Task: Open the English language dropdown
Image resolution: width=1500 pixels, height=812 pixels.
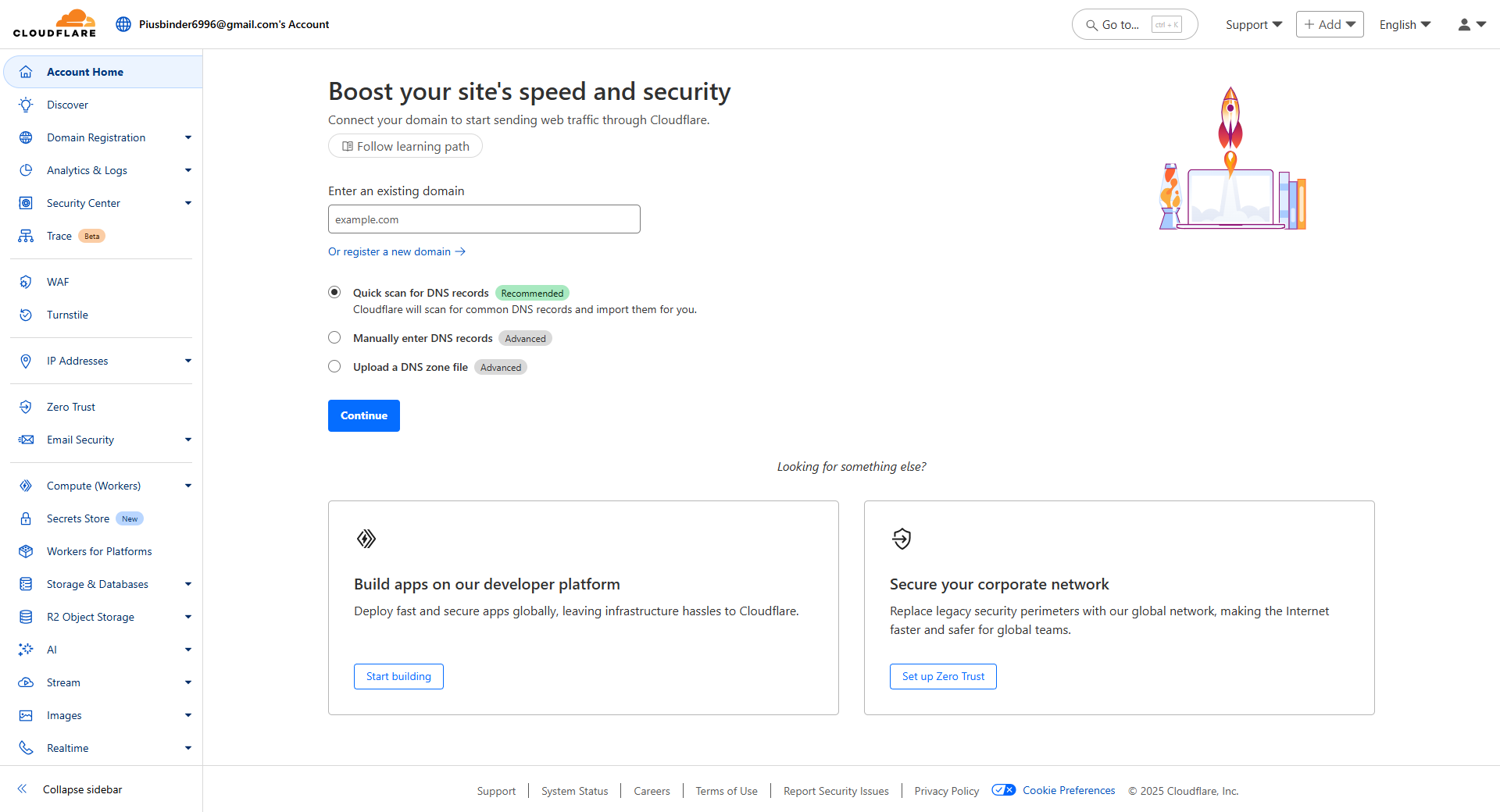Action: point(1405,24)
